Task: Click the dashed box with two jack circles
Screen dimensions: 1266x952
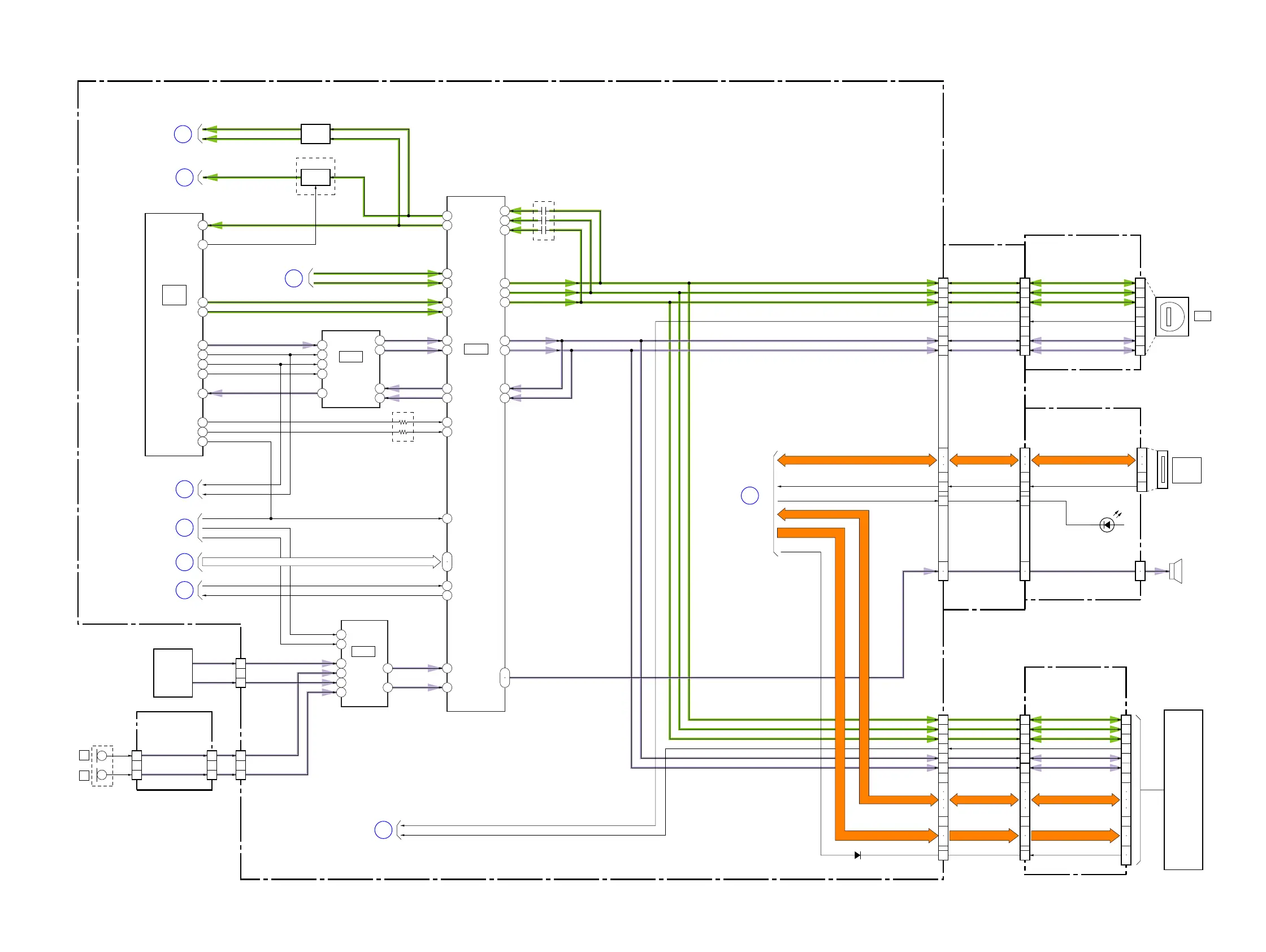Action: 102,766
